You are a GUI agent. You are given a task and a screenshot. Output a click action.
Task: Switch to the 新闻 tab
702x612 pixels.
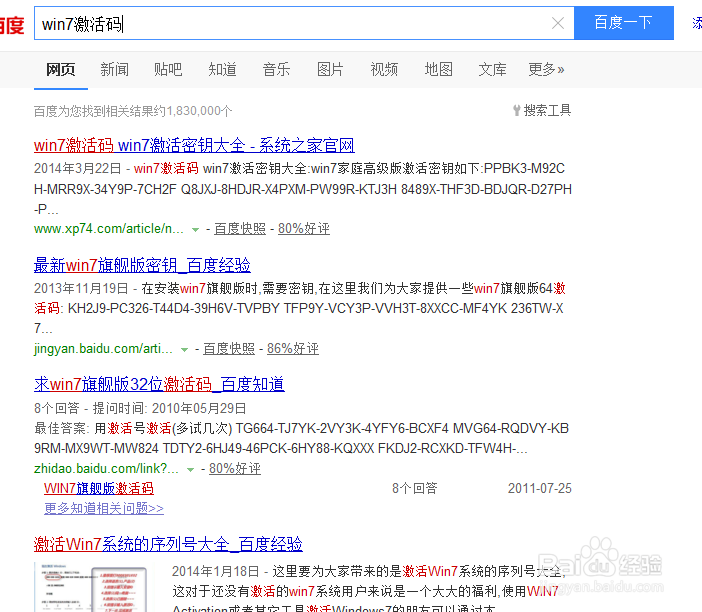115,69
